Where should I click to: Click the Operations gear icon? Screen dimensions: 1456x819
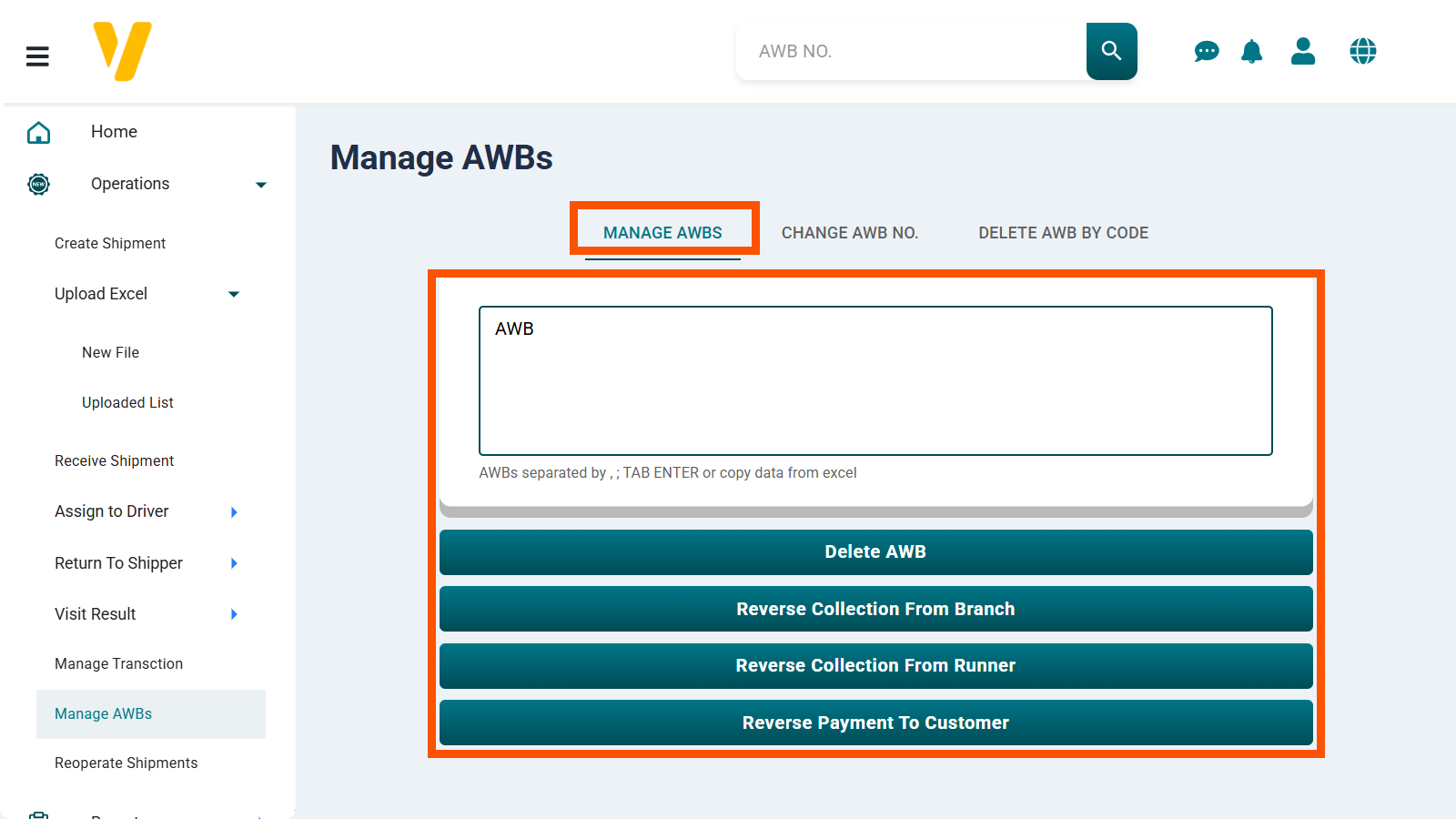[x=38, y=184]
